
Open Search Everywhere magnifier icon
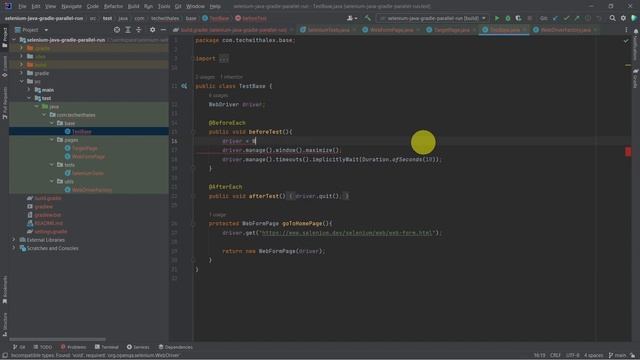click(x=612, y=18)
